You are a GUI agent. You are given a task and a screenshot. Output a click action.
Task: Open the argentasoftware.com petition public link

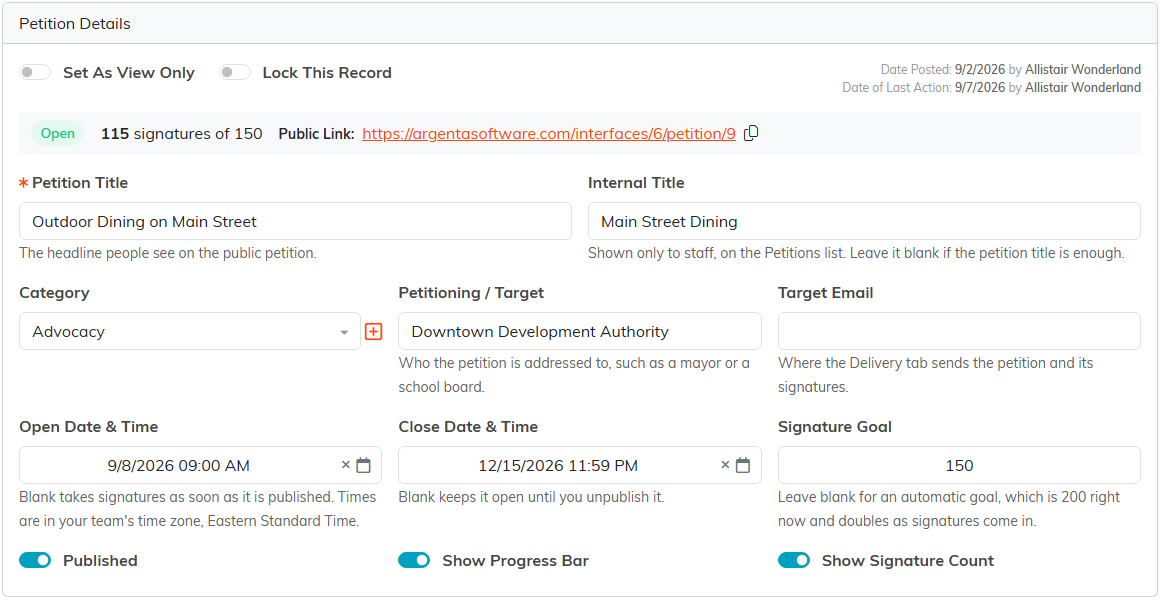point(549,134)
